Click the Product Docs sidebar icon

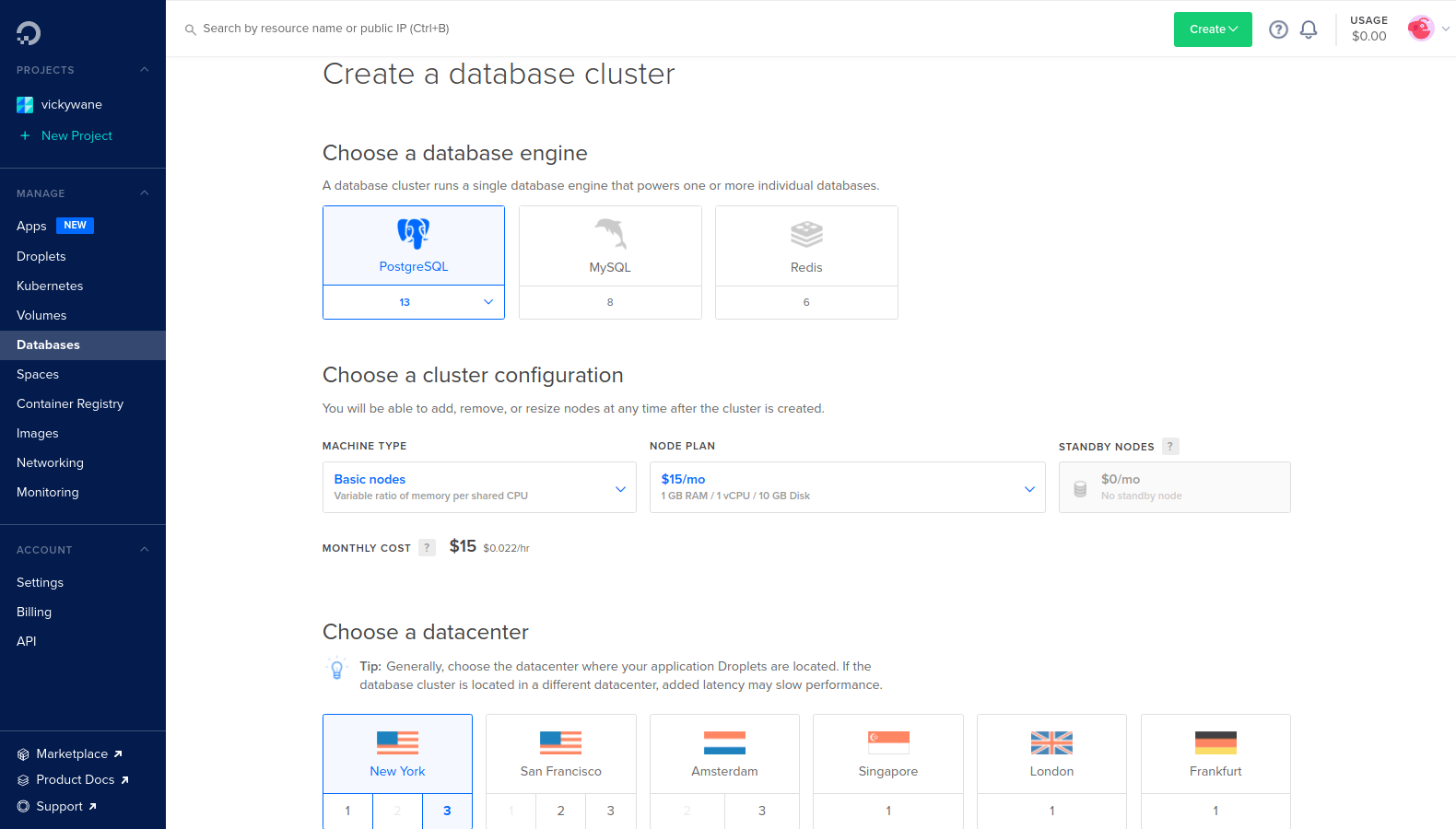click(23, 780)
